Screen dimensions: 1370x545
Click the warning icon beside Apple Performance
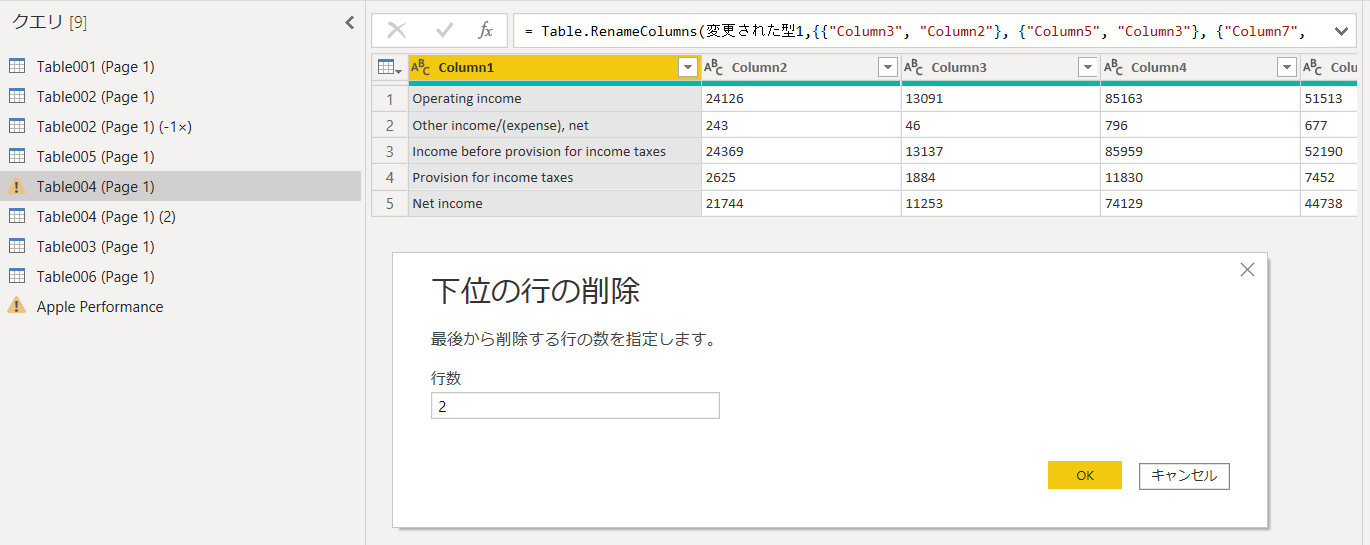point(17,306)
